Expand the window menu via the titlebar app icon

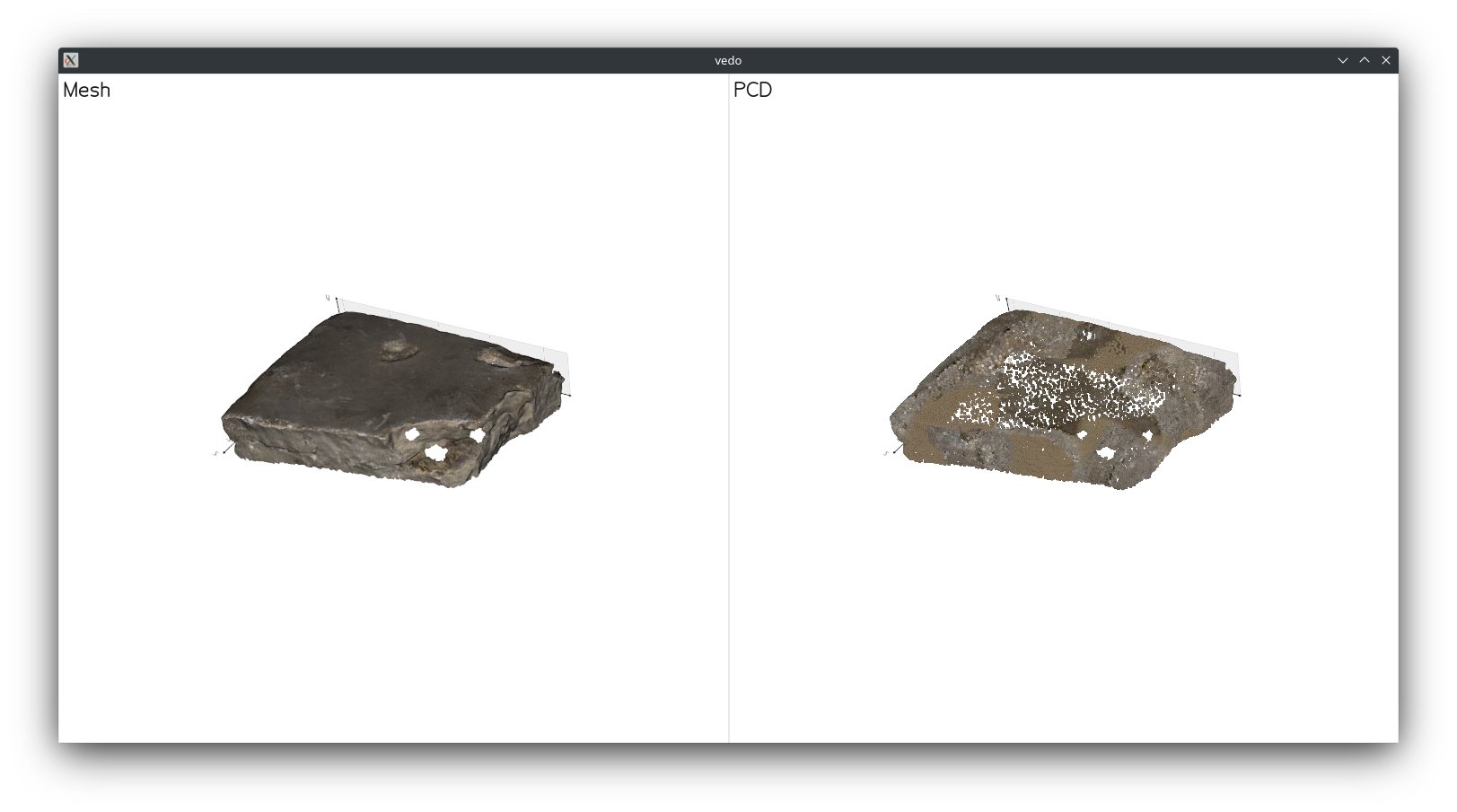72,60
